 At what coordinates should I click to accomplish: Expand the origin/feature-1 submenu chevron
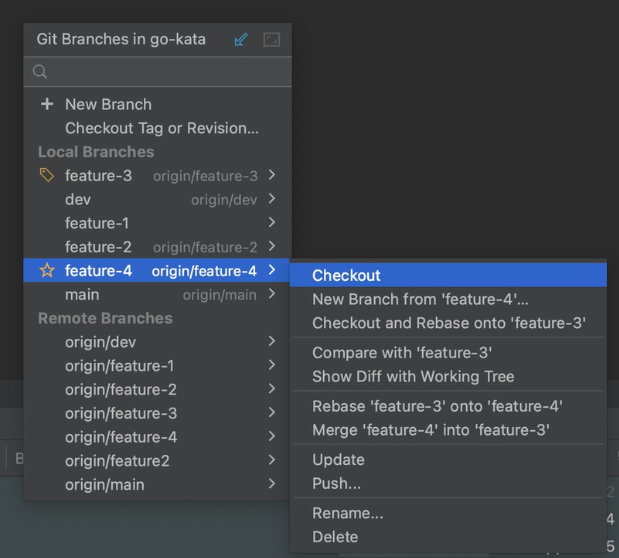tap(272, 366)
